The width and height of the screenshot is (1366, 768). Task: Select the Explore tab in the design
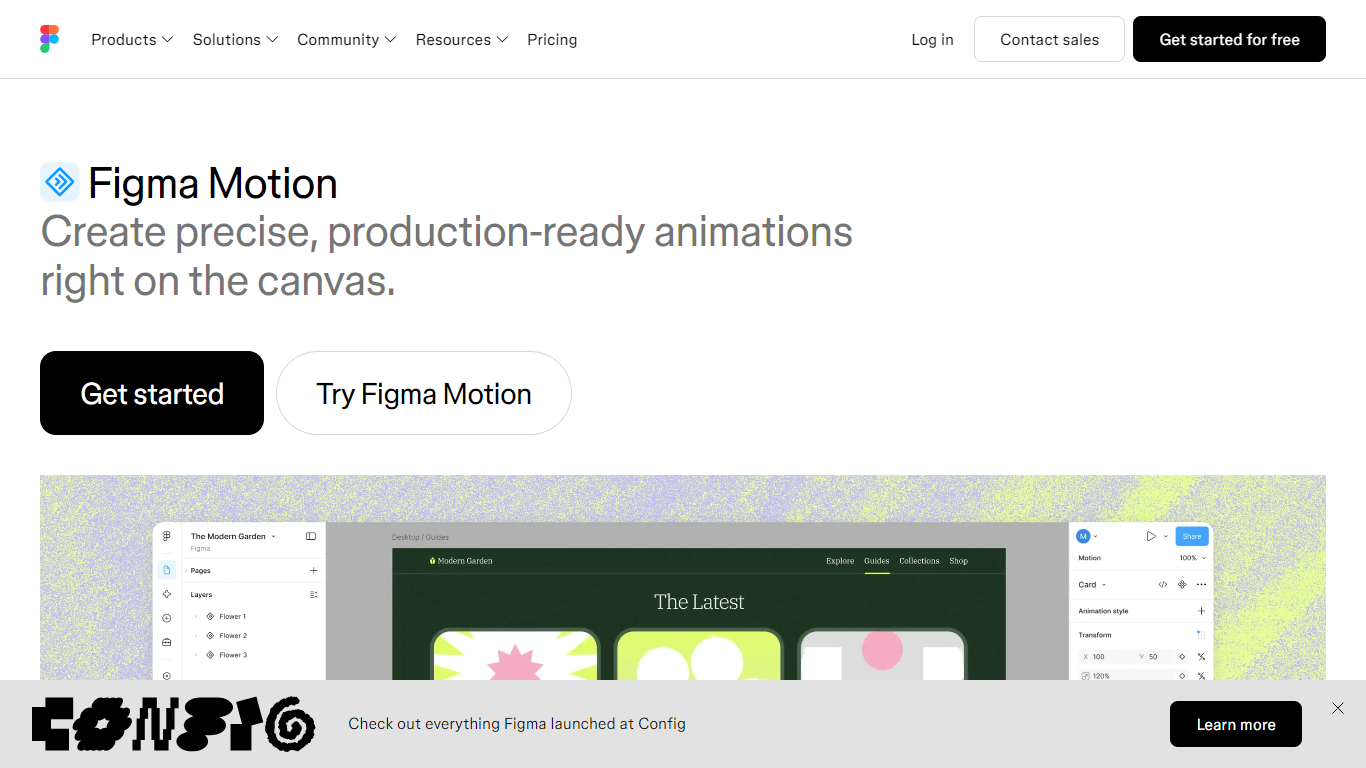tap(840, 561)
